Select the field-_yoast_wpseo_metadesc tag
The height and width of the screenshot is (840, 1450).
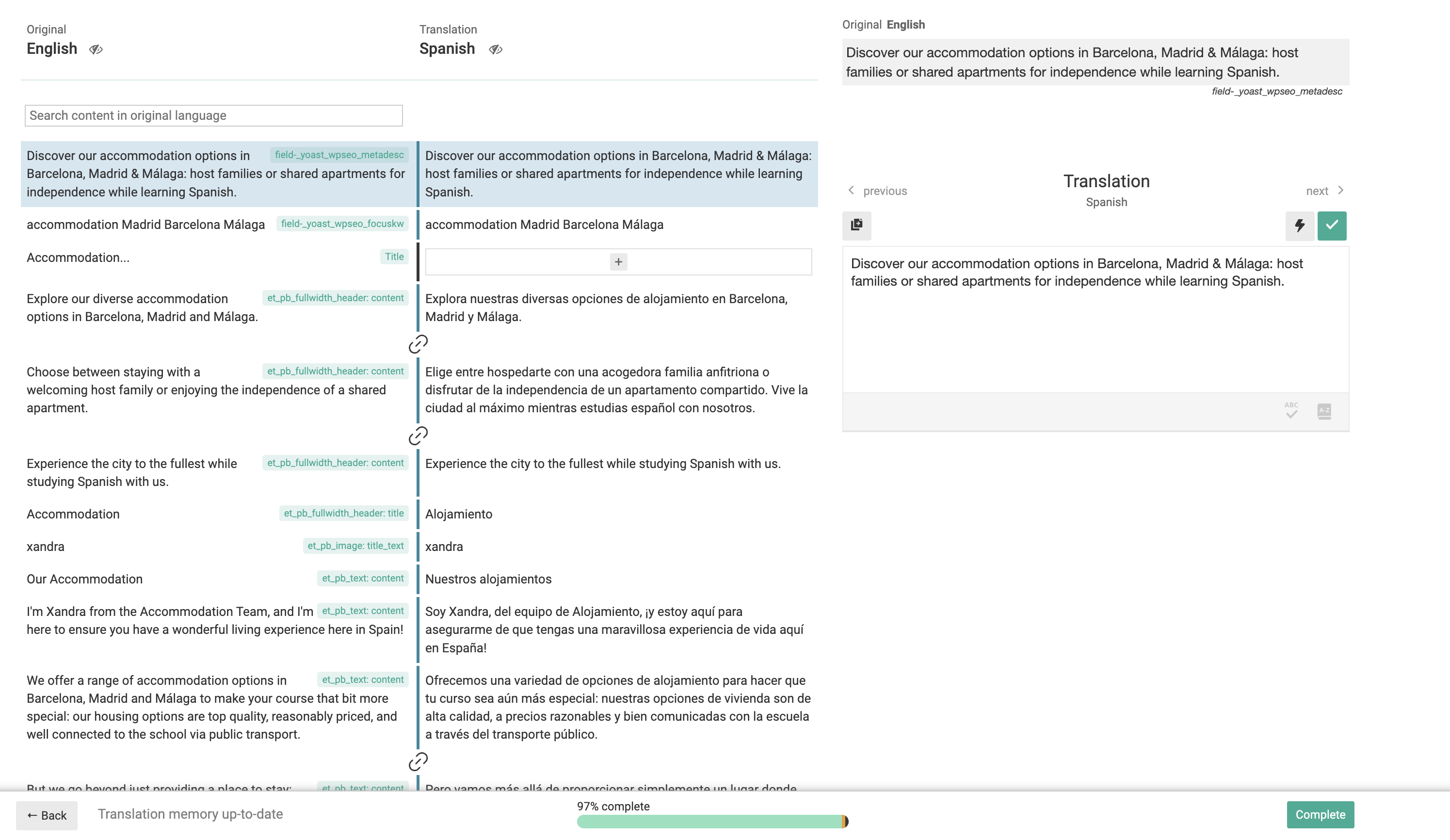339,155
